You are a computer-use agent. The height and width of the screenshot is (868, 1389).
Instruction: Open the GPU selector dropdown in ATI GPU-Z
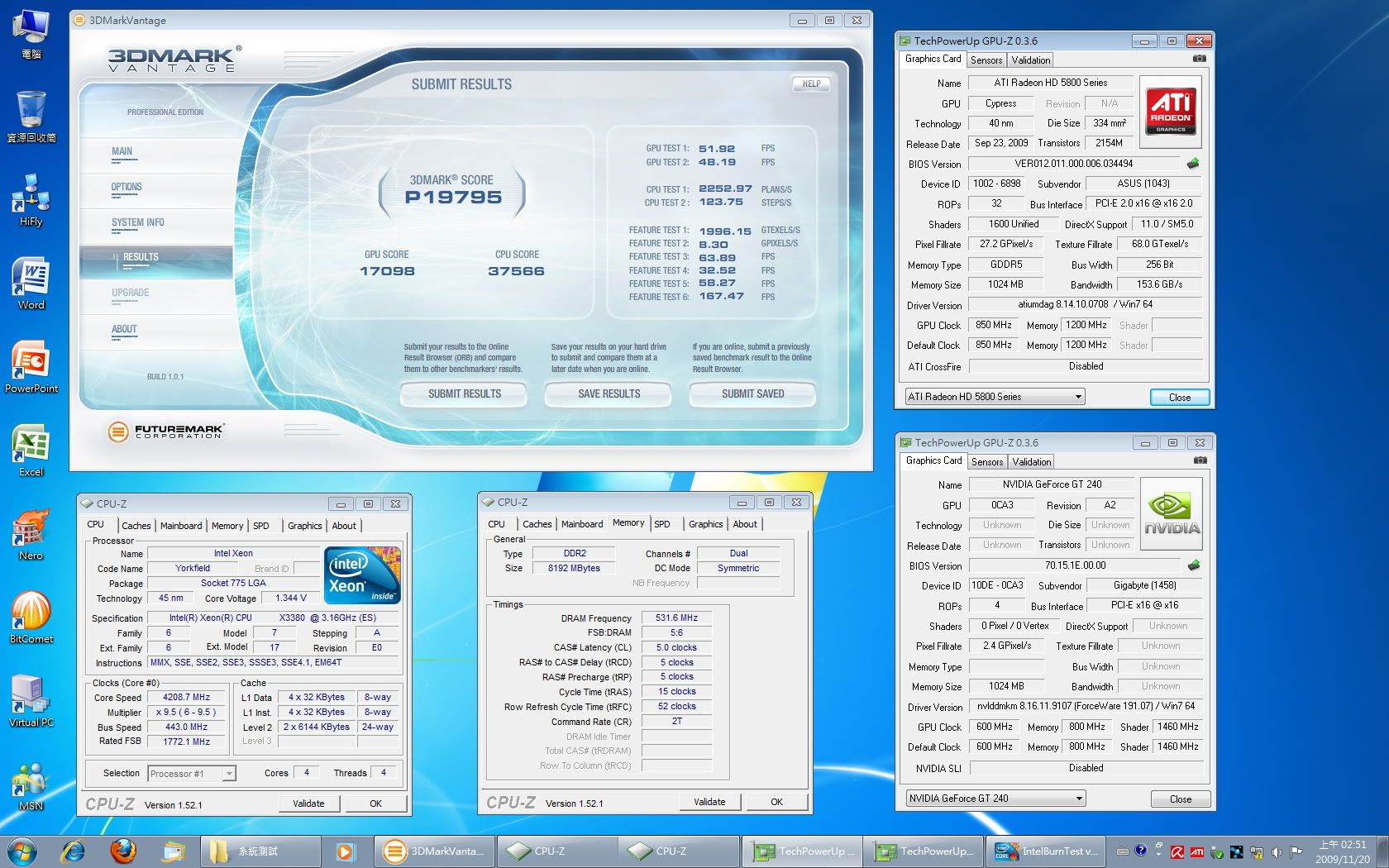tap(995, 397)
